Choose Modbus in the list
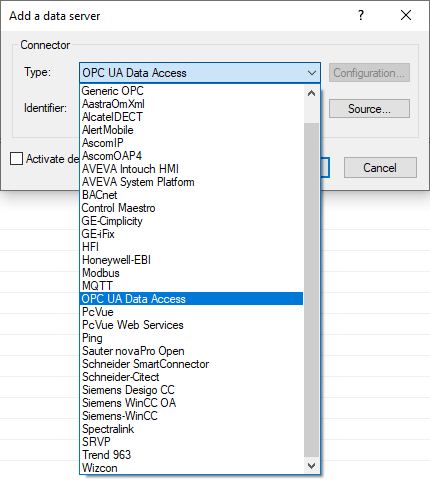Image resolution: width=430 pixels, height=481 pixels. (x=192, y=273)
